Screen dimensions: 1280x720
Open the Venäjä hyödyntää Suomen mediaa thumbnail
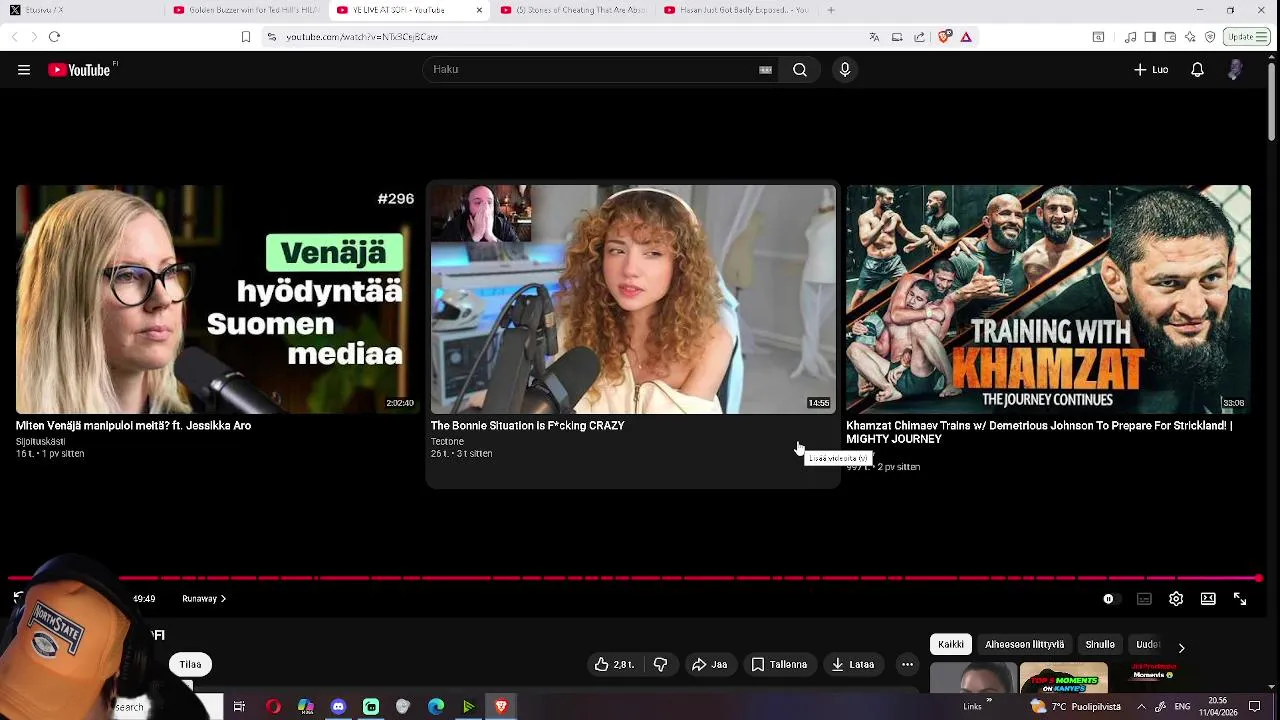click(x=217, y=299)
